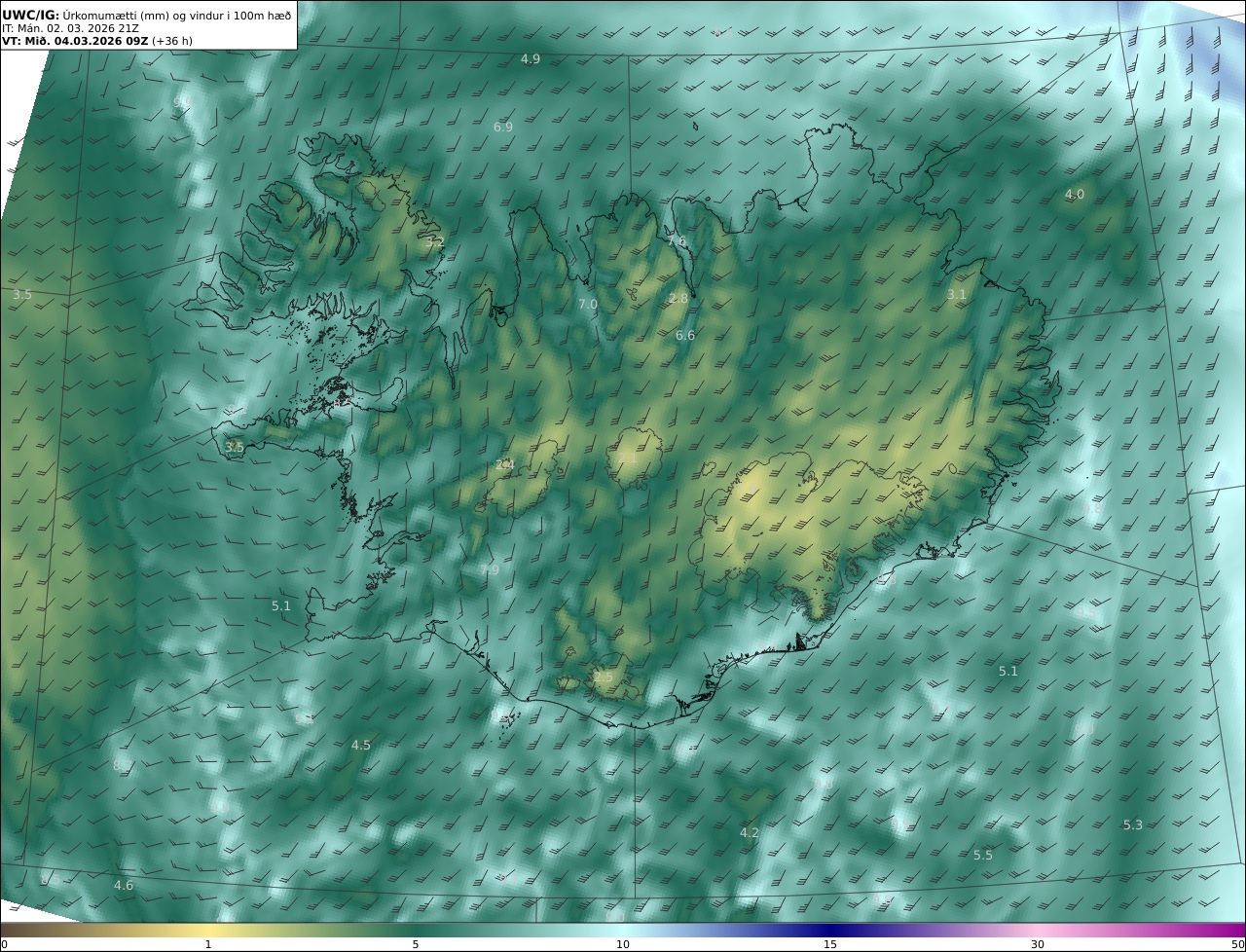Click the 4.5 value off the southwest coast

(361, 746)
